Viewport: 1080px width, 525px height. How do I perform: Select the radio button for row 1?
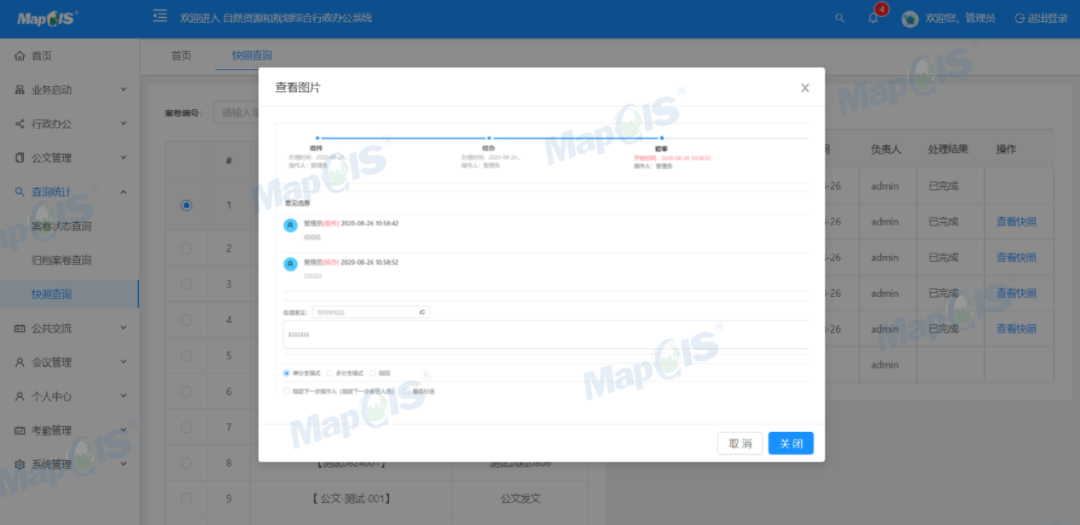click(186, 205)
